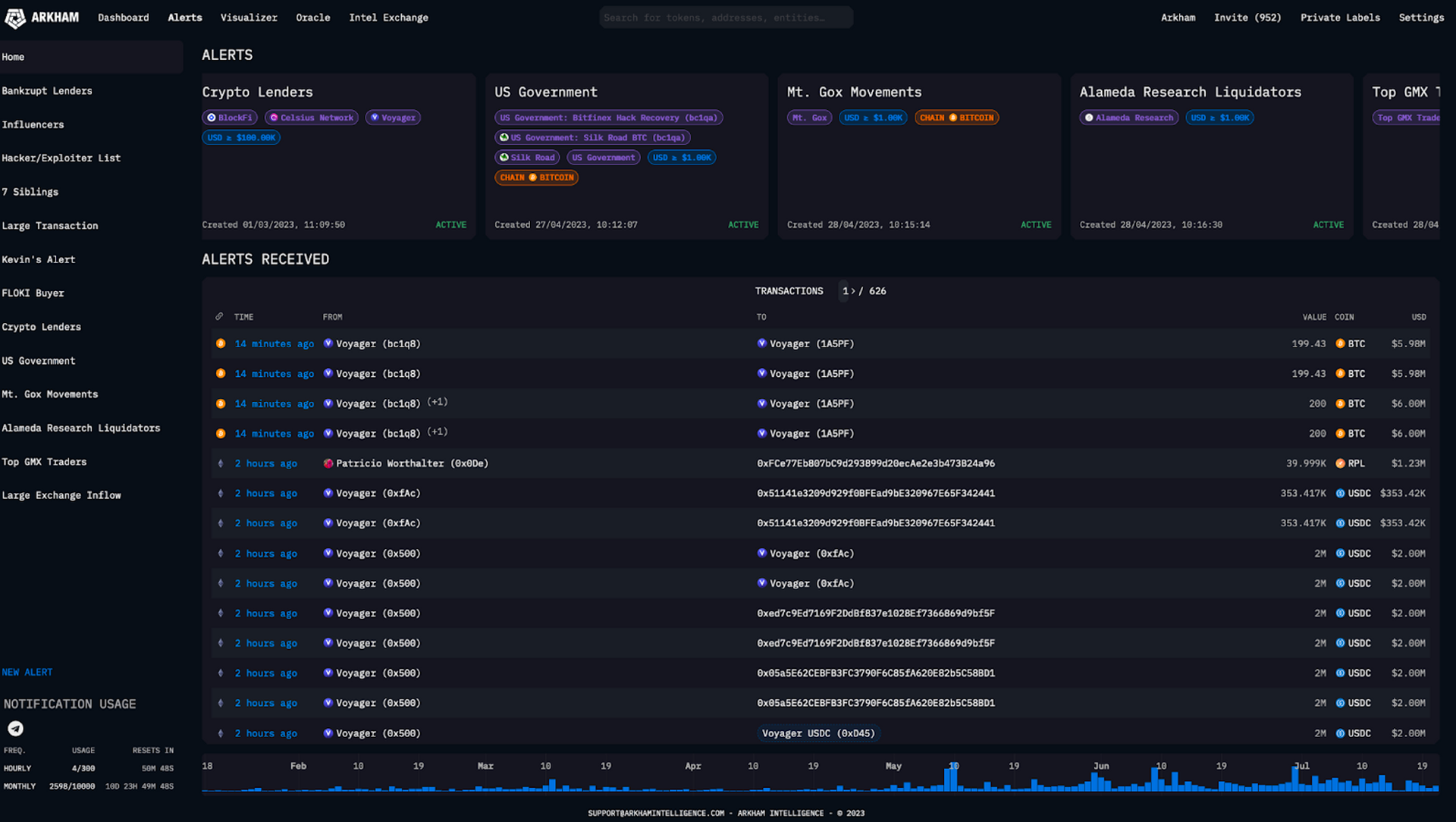Click Silk Road BTC (bc1qa) tag

click(x=592, y=137)
